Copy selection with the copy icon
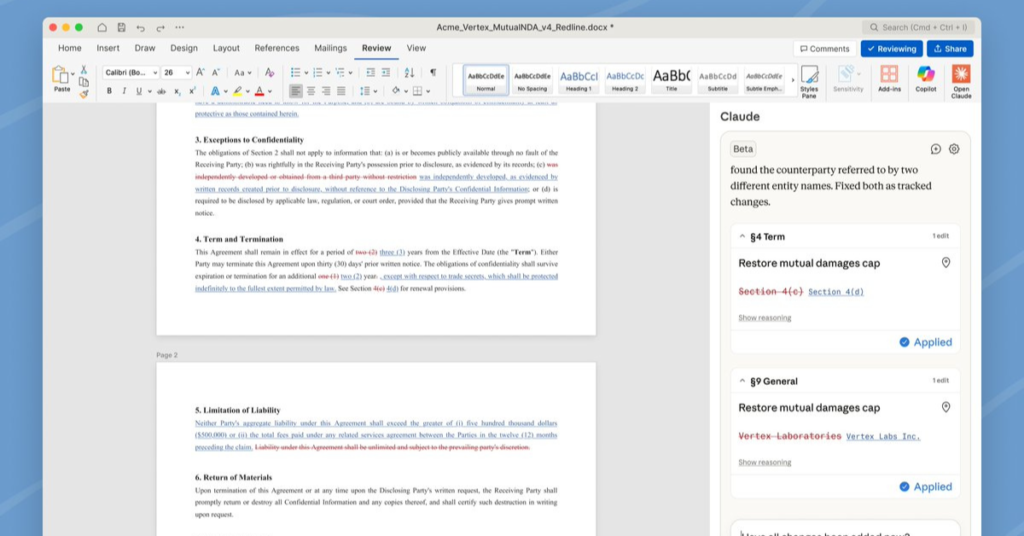1024x536 pixels. (x=84, y=82)
